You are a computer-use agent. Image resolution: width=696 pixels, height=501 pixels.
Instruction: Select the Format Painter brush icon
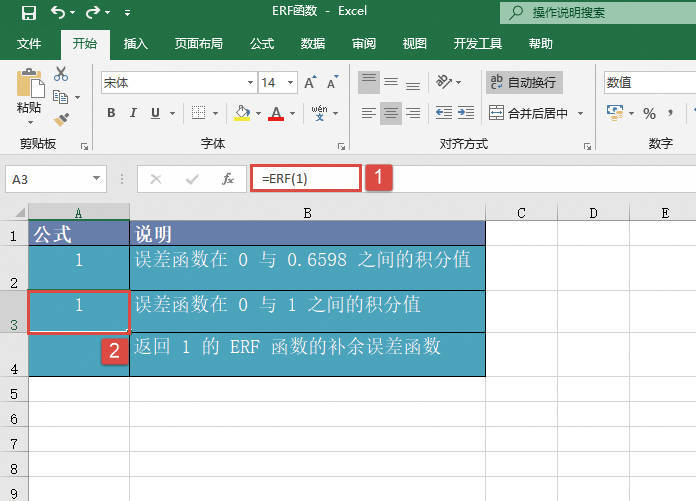(61, 118)
